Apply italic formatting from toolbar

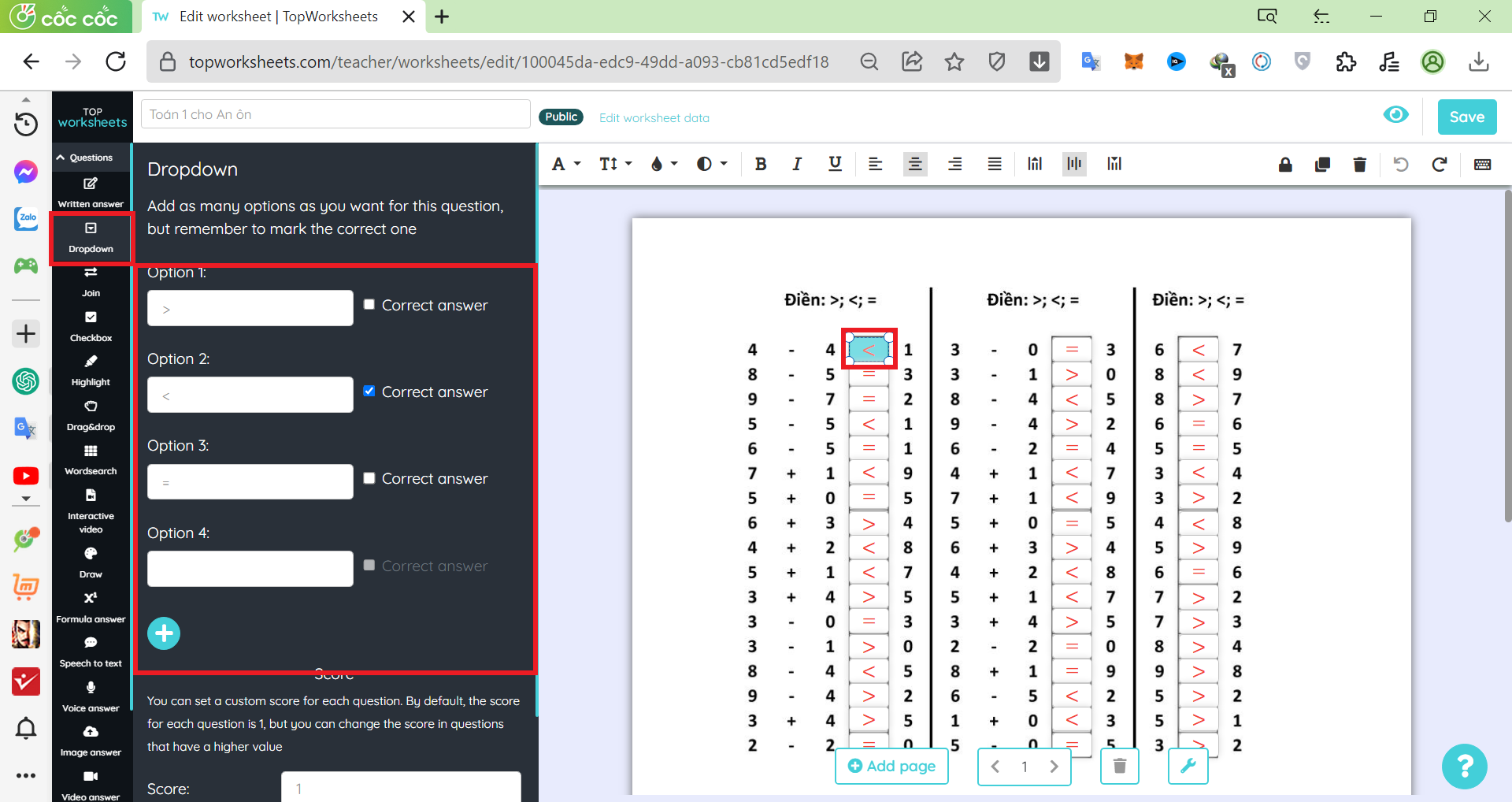click(797, 164)
